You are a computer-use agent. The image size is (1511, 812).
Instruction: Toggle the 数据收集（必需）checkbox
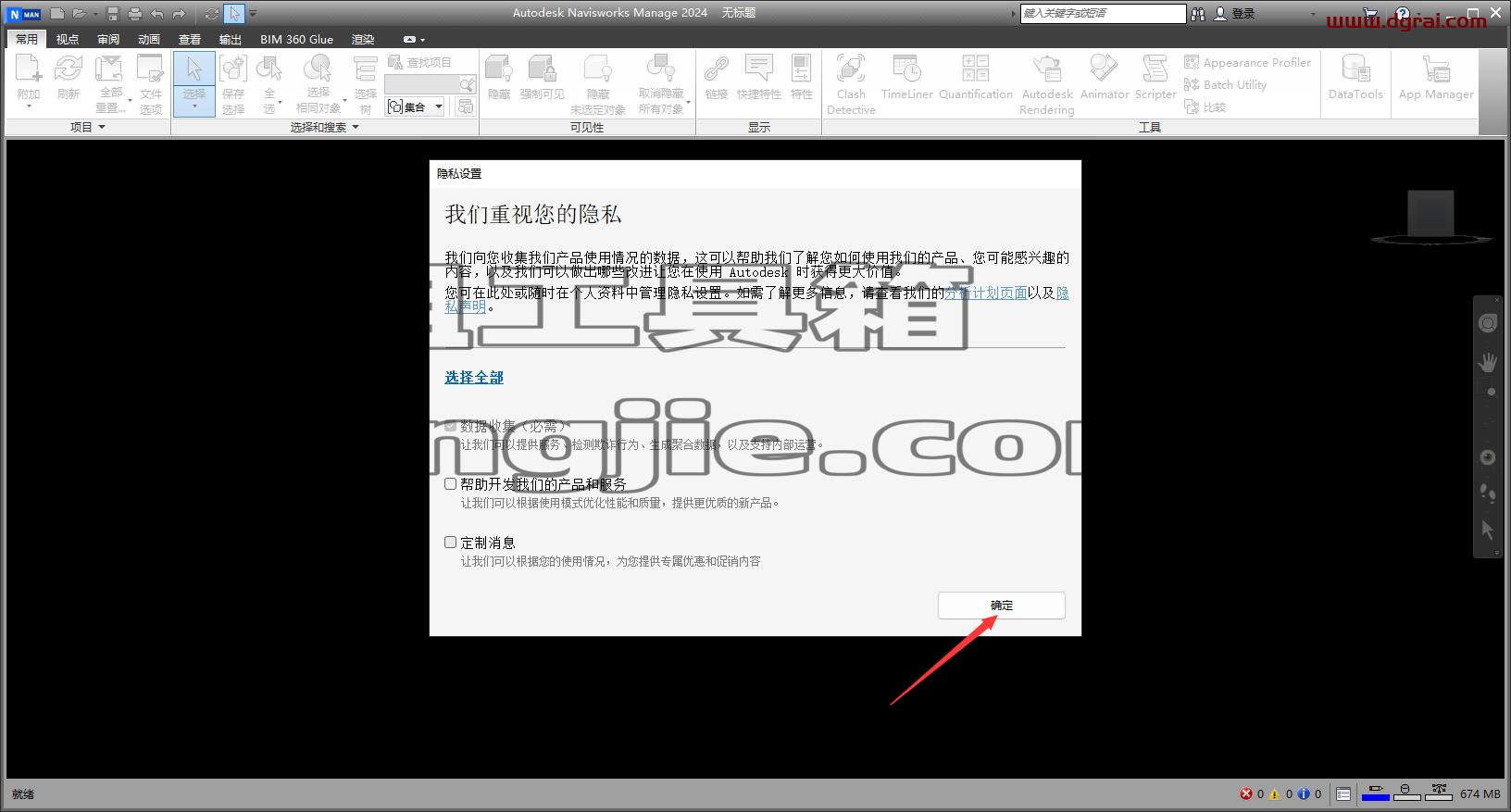click(x=451, y=426)
